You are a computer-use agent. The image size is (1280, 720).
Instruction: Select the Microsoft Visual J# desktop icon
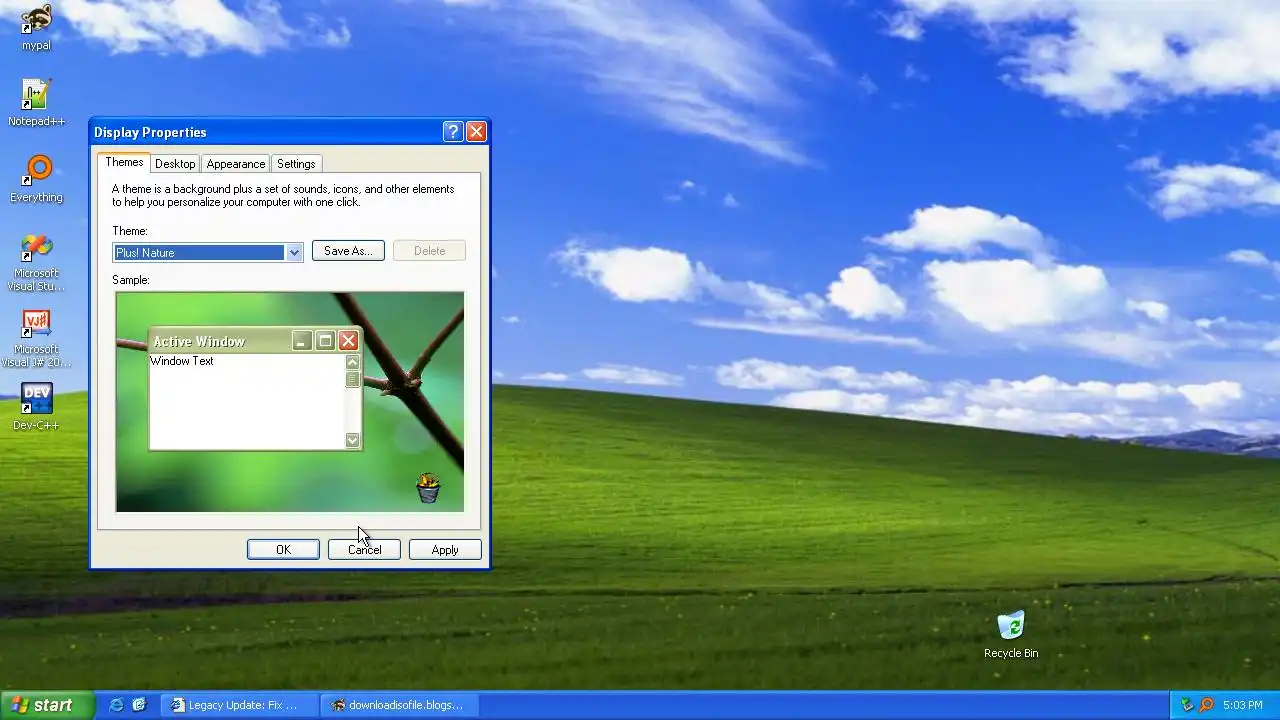click(36, 338)
